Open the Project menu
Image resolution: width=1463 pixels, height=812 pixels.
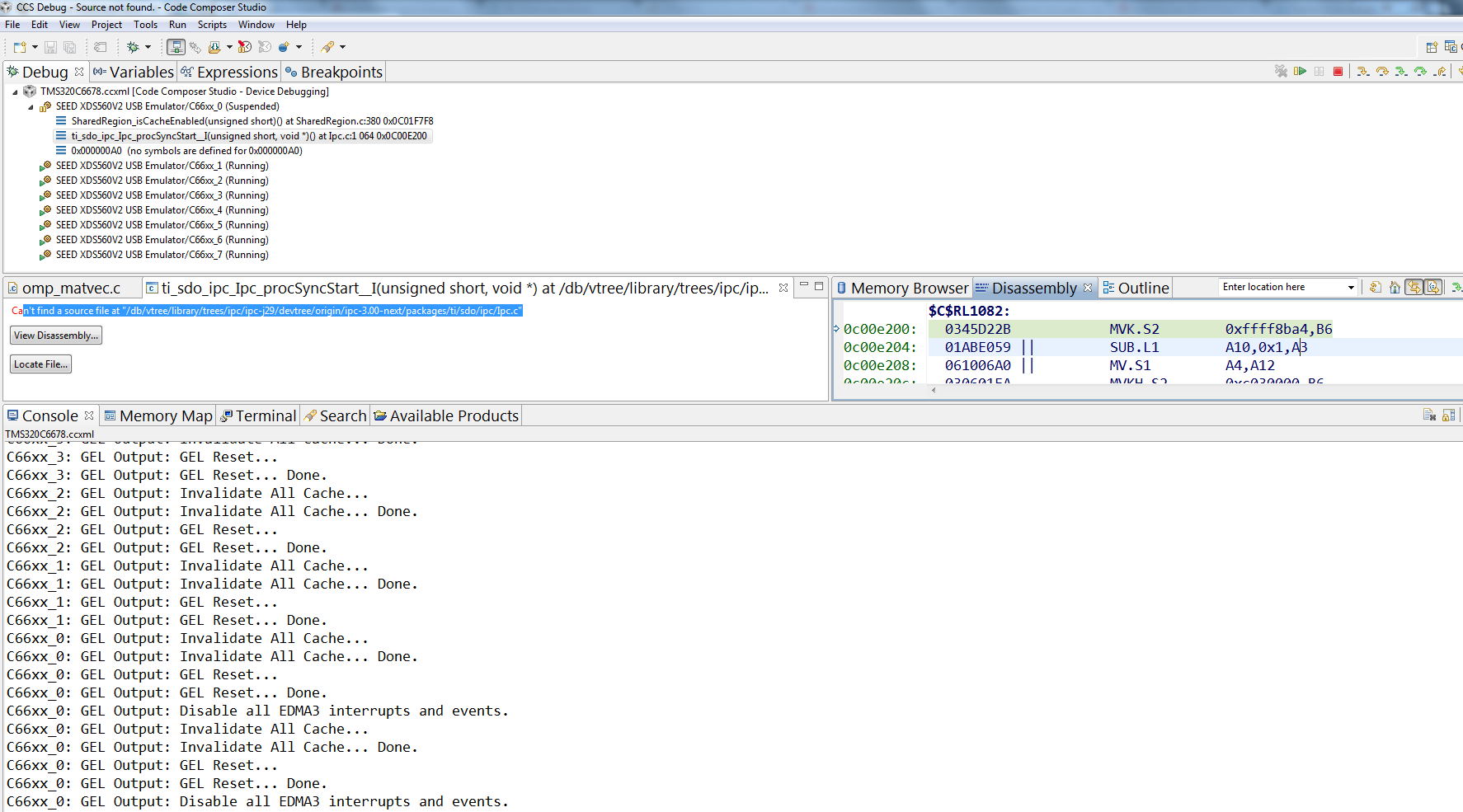[106, 25]
